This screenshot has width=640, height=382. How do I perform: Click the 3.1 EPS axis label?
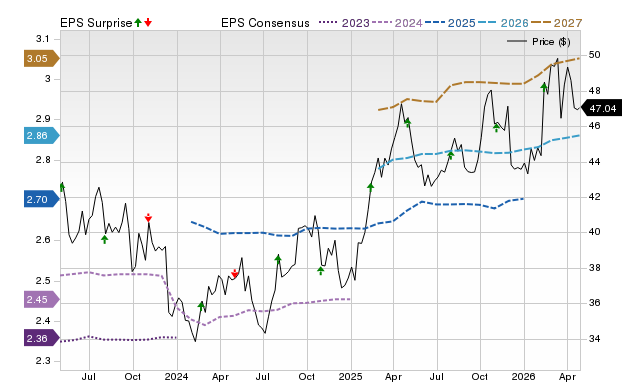pyautogui.click(x=43, y=39)
